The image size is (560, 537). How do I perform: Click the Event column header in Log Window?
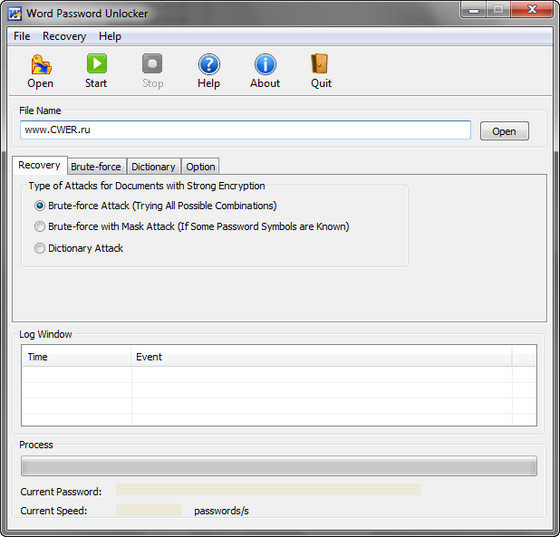(321, 357)
